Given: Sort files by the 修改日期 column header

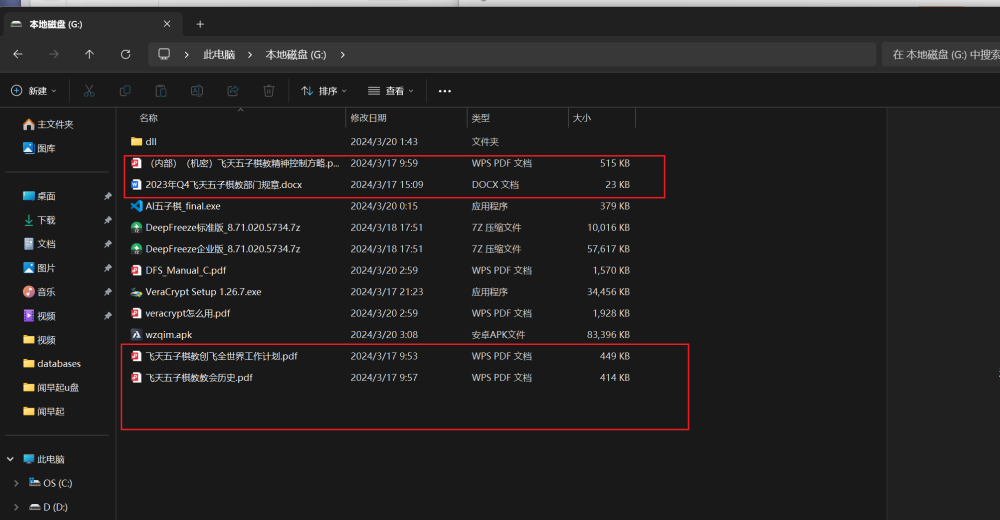Looking at the screenshot, I should 368,118.
